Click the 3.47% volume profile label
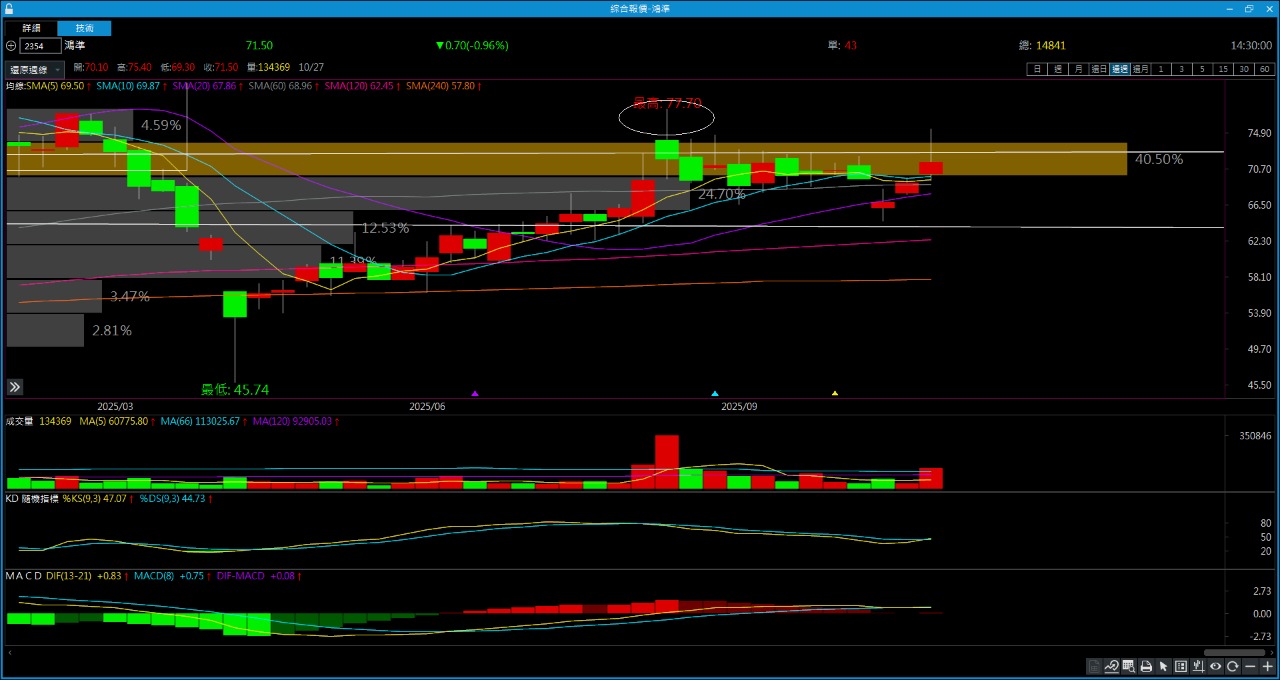 click(x=130, y=296)
